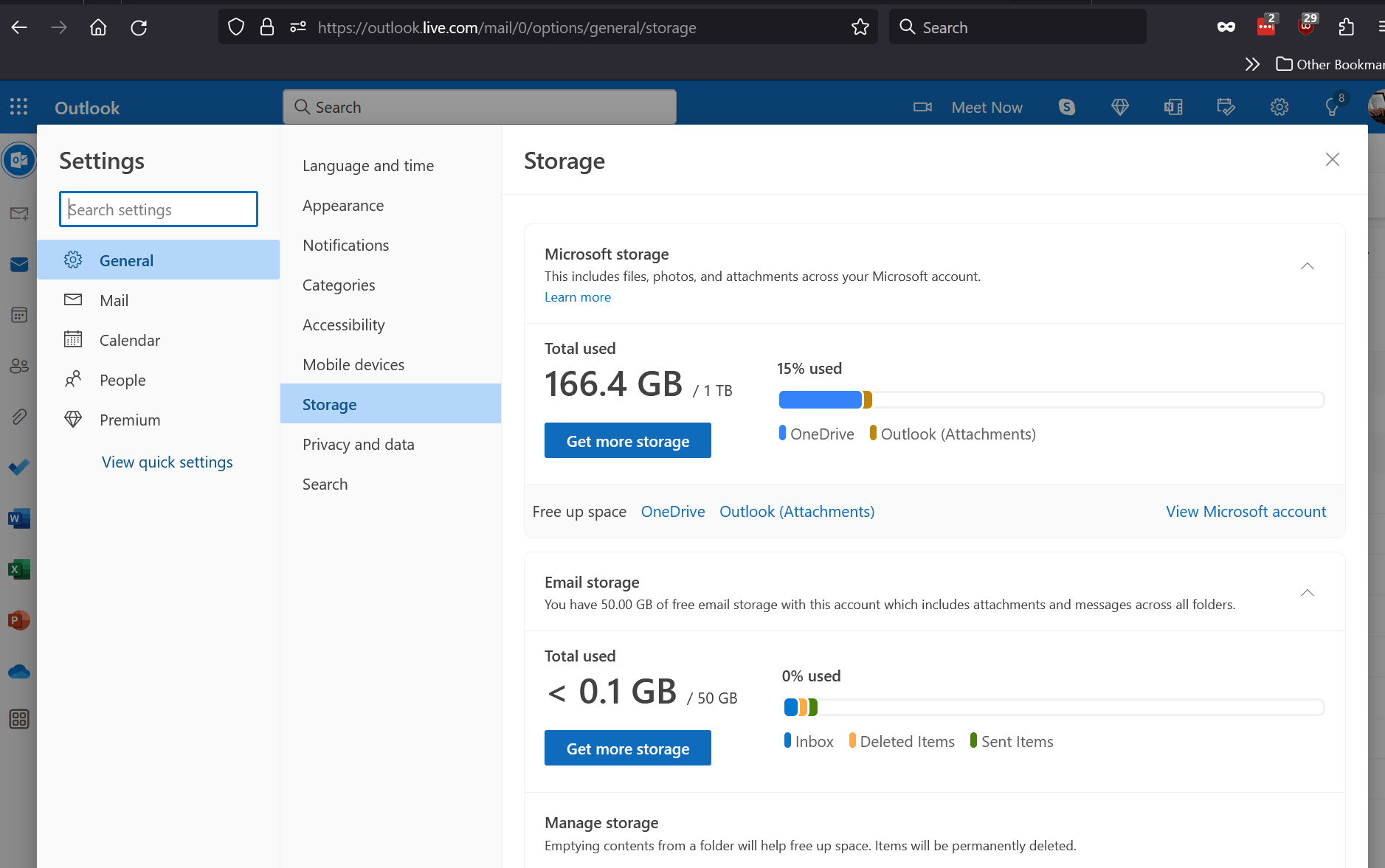
Task: Switch to Calendar settings category
Action: 130,341
